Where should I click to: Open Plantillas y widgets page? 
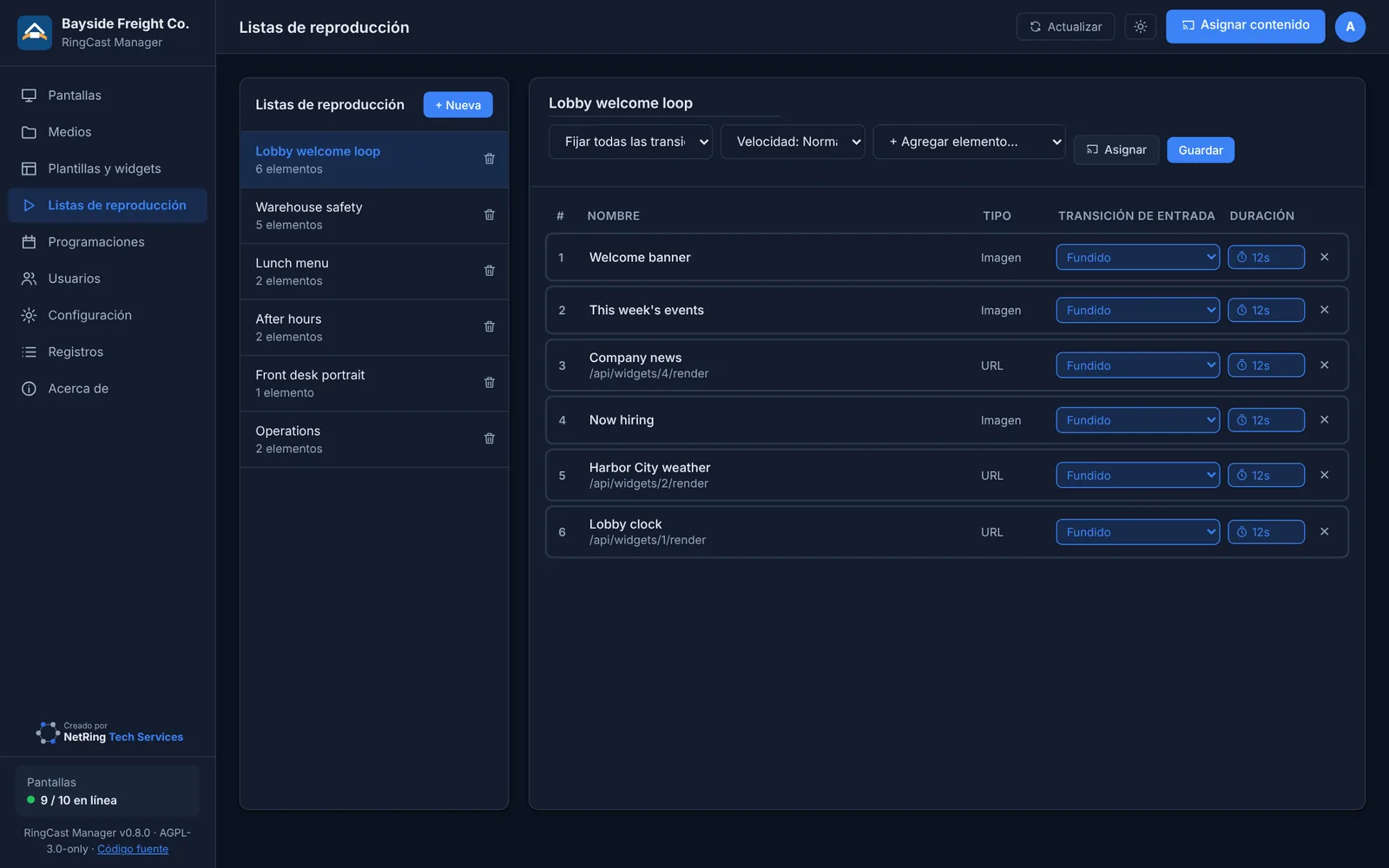(x=108, y=168)
